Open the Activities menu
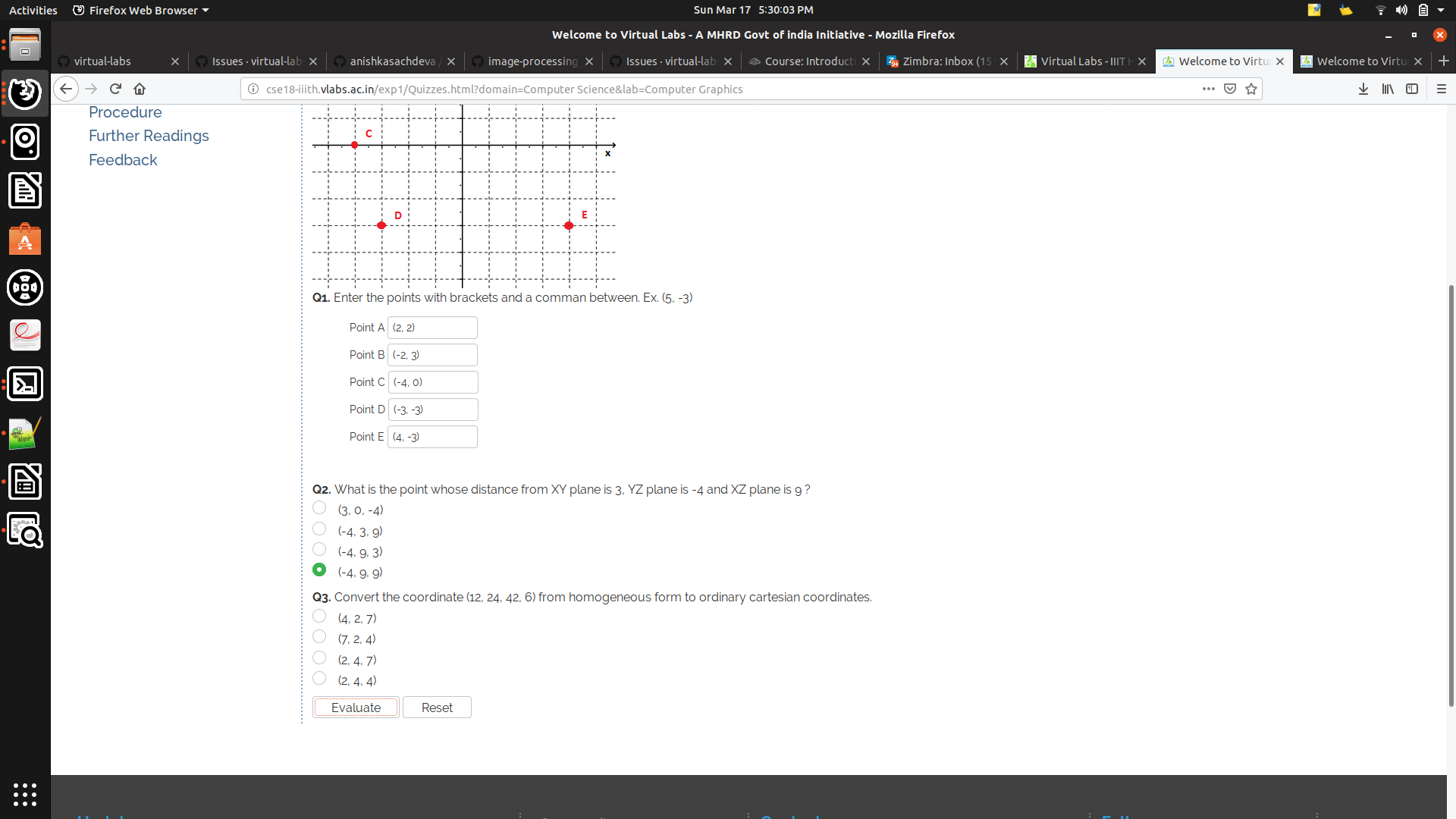Image resolution: width=1456 pixels, height=819 pixels. tap(33, 10)
